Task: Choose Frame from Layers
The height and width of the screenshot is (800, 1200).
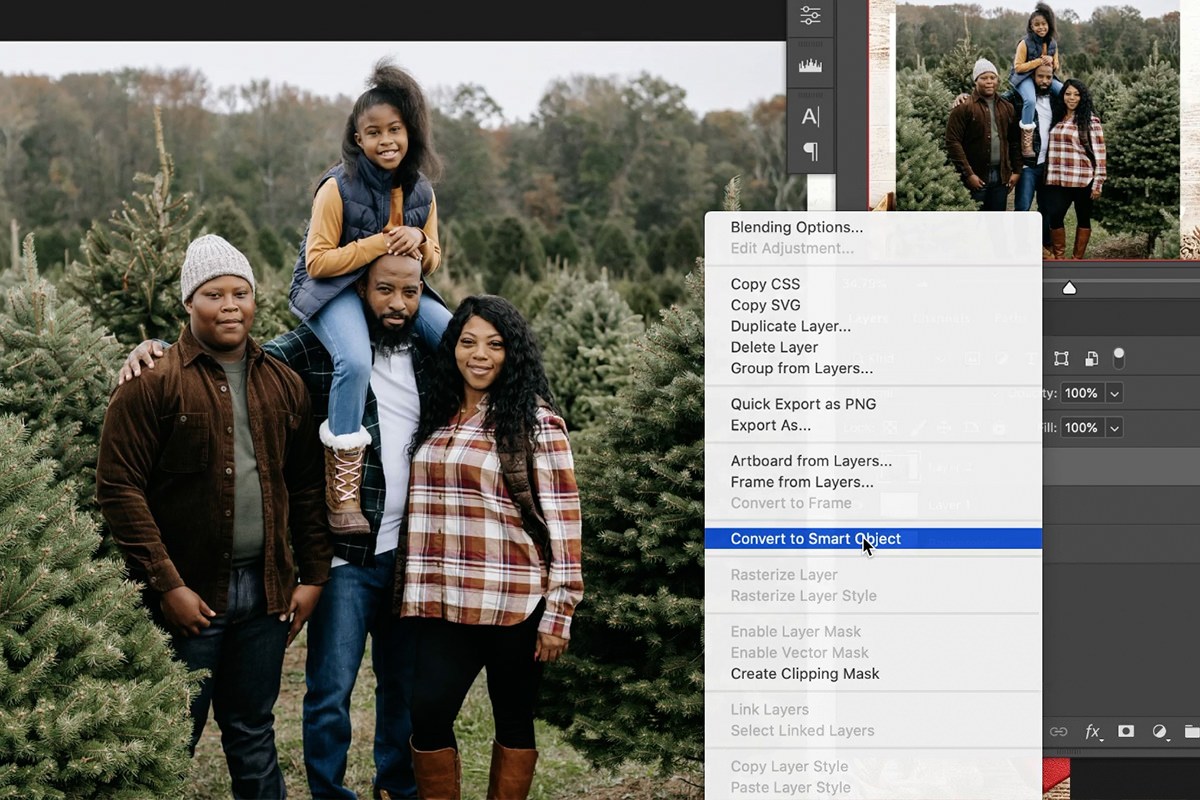Action: (802, 482)
